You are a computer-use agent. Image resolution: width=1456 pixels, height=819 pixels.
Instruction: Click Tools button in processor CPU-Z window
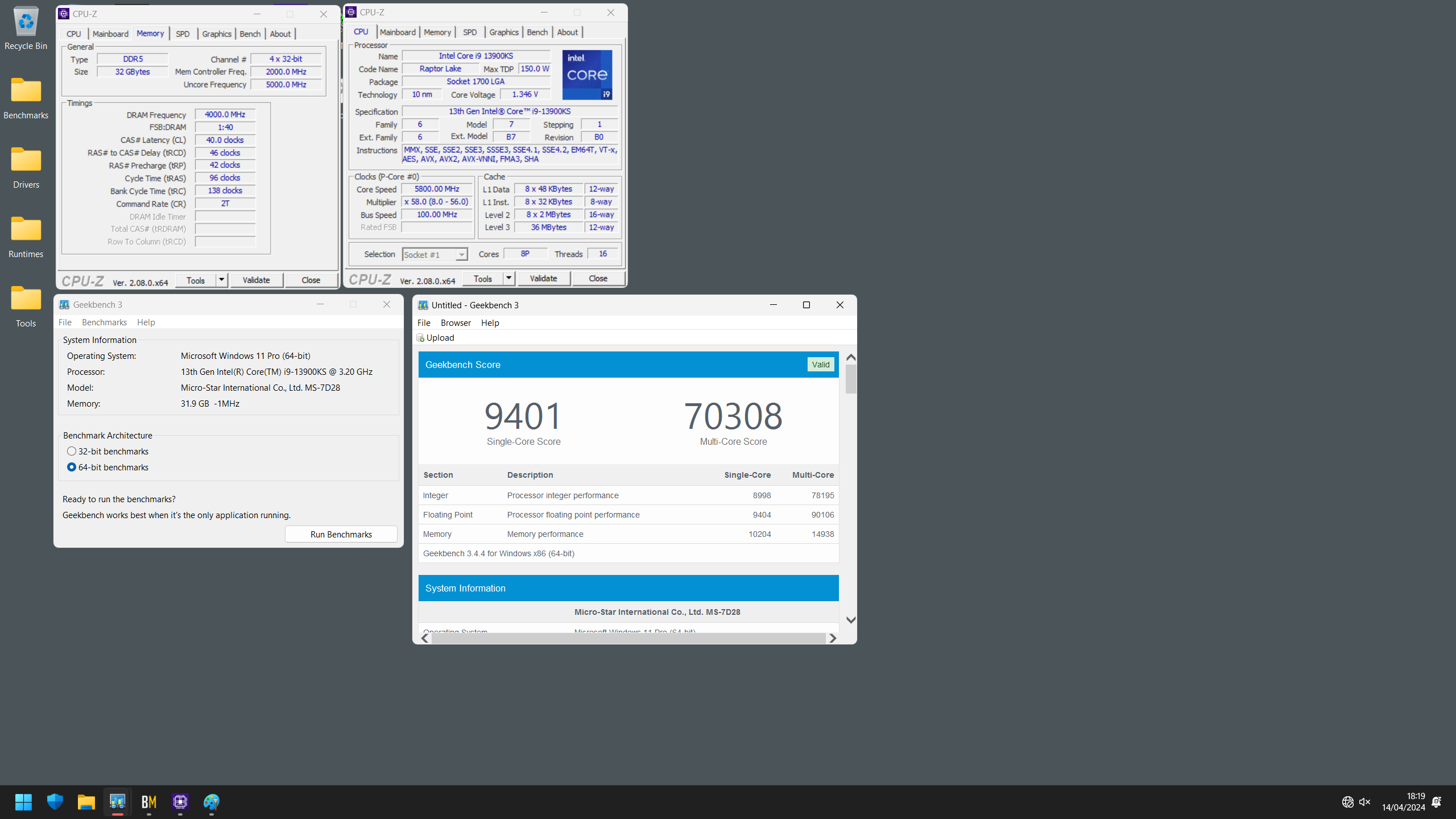click(482, 278)
